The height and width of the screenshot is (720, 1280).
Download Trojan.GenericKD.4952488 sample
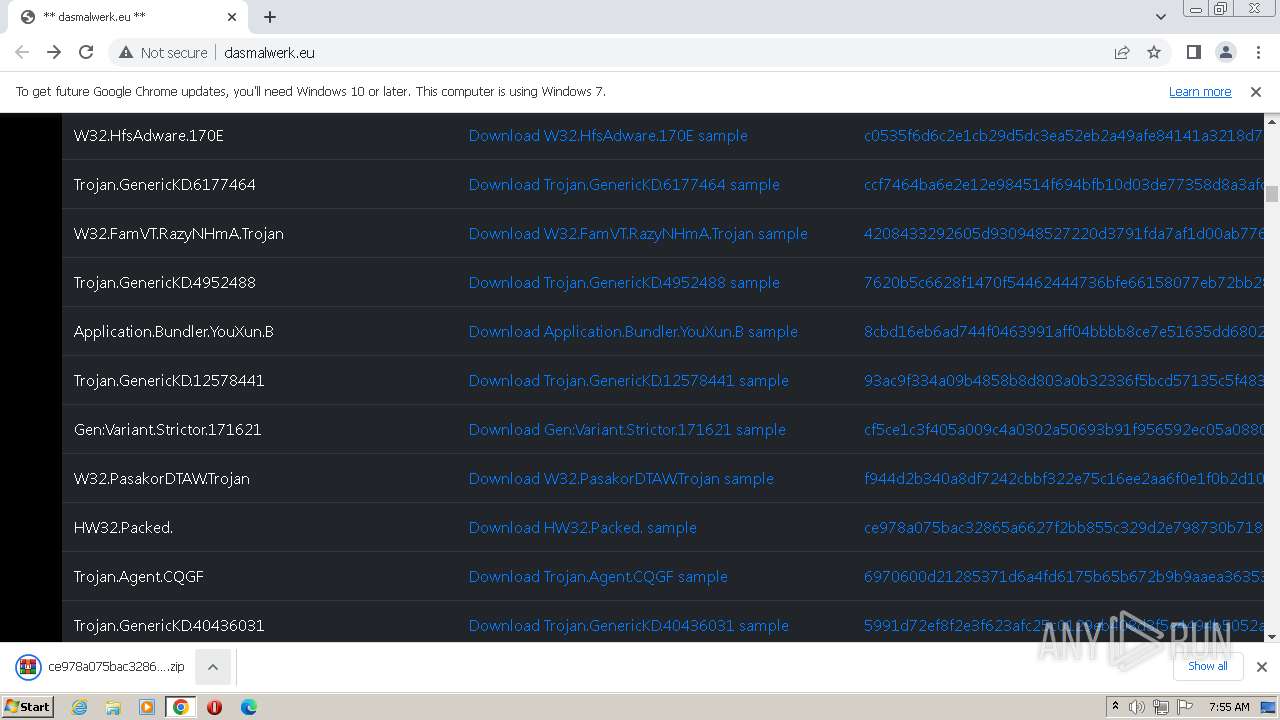(x=624, y=282)
